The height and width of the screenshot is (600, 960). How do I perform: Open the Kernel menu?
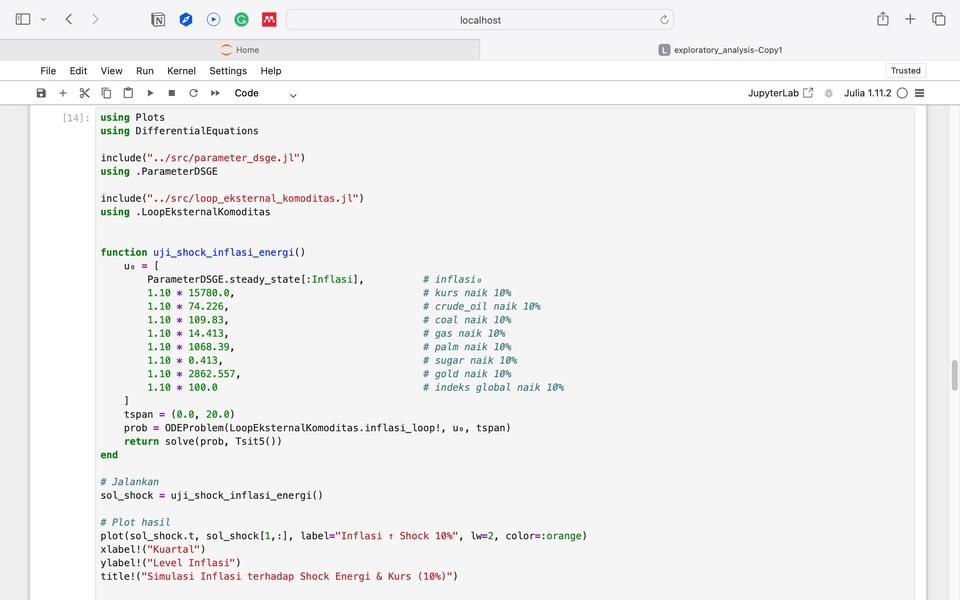click(x=181, y=71)
